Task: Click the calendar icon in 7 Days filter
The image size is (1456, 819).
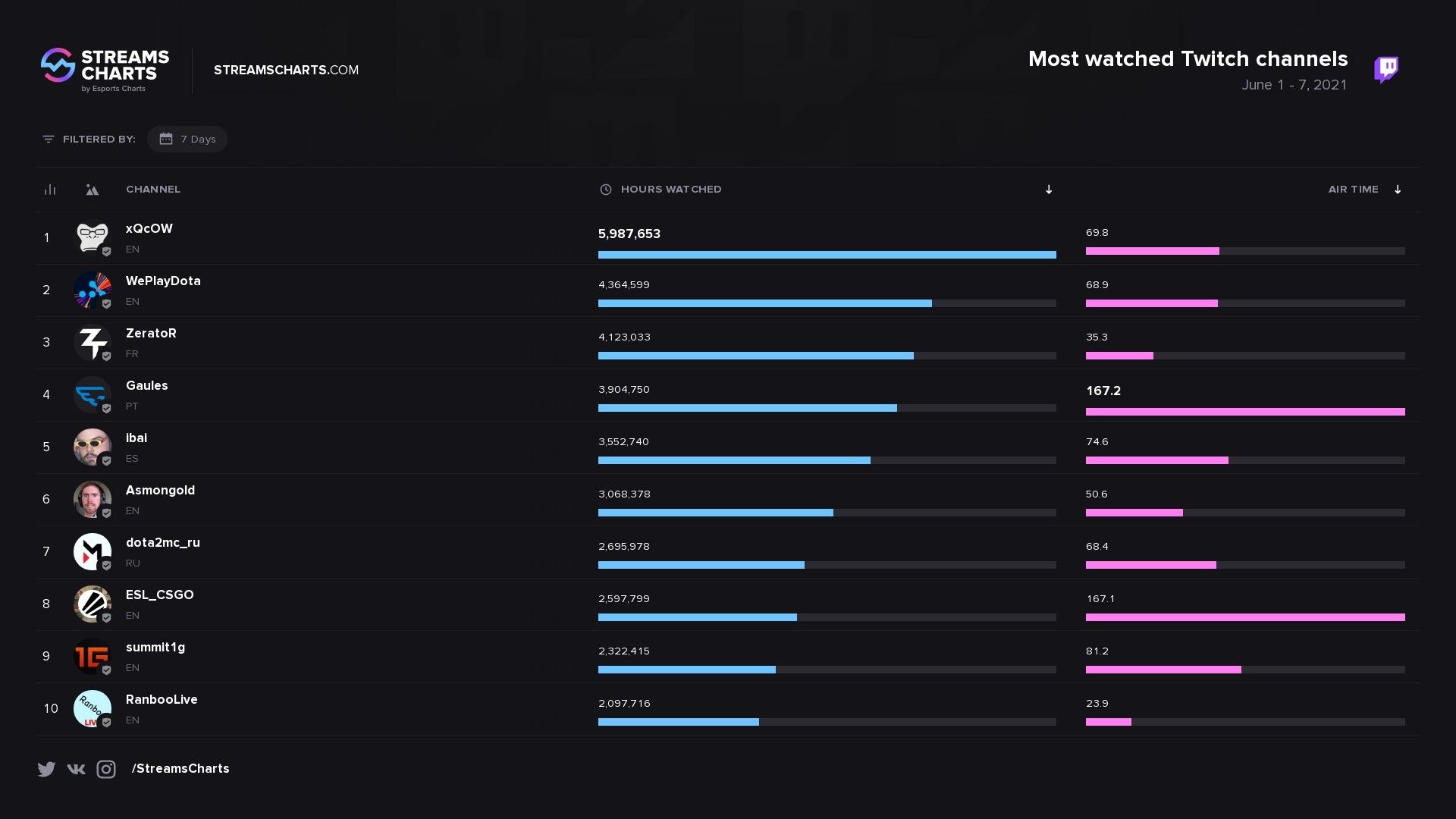Action: point(166,139)
